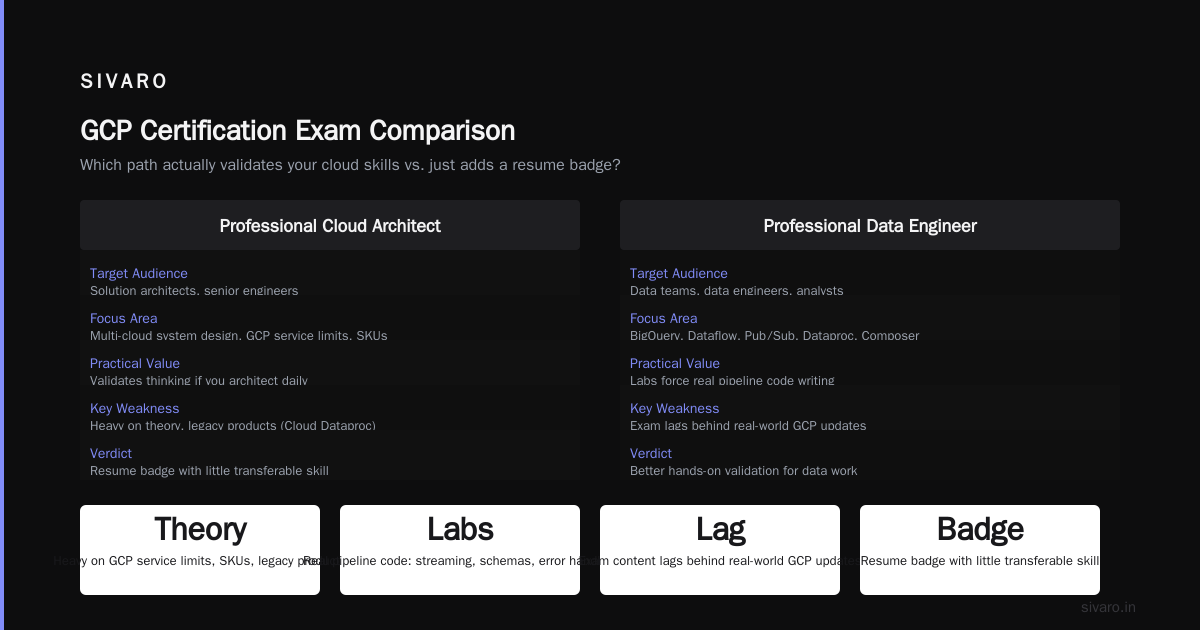
Task: Click the subtitle about validating cloud skills
Action: (350, 165)
